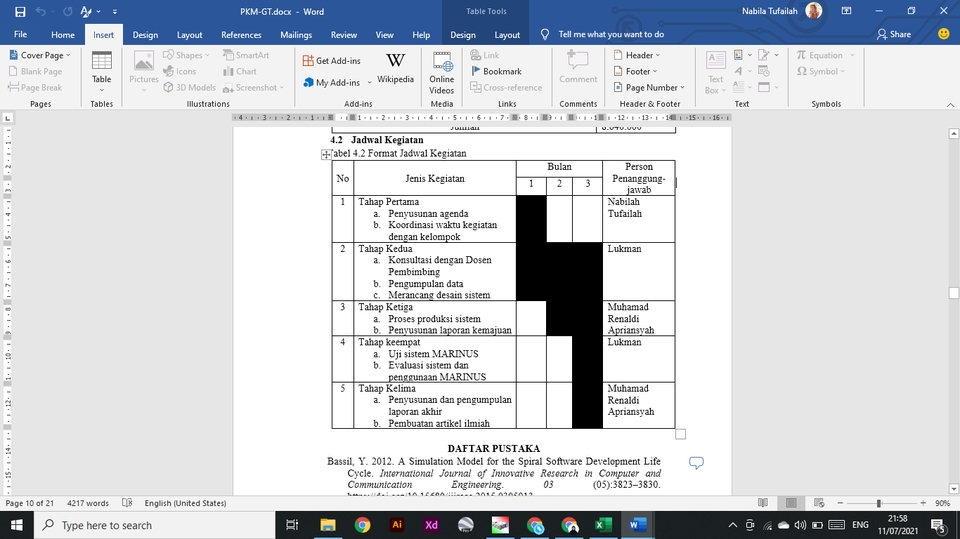Click the Equation button
The image size is (960, 539).
[825, 55]
